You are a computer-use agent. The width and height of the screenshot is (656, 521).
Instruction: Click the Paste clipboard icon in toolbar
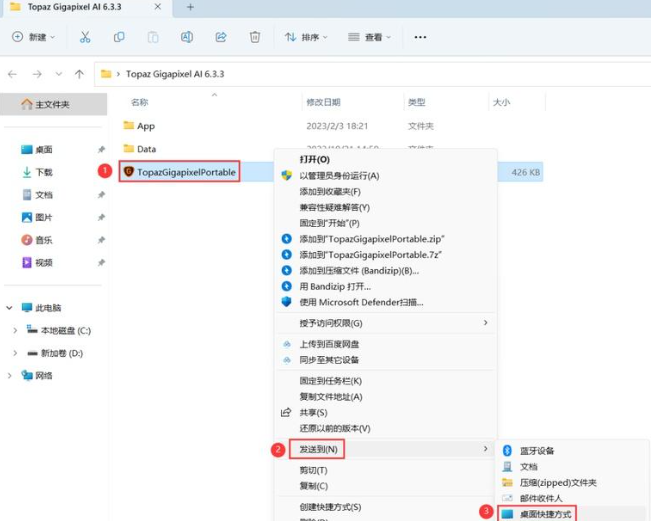pos(153,37)
